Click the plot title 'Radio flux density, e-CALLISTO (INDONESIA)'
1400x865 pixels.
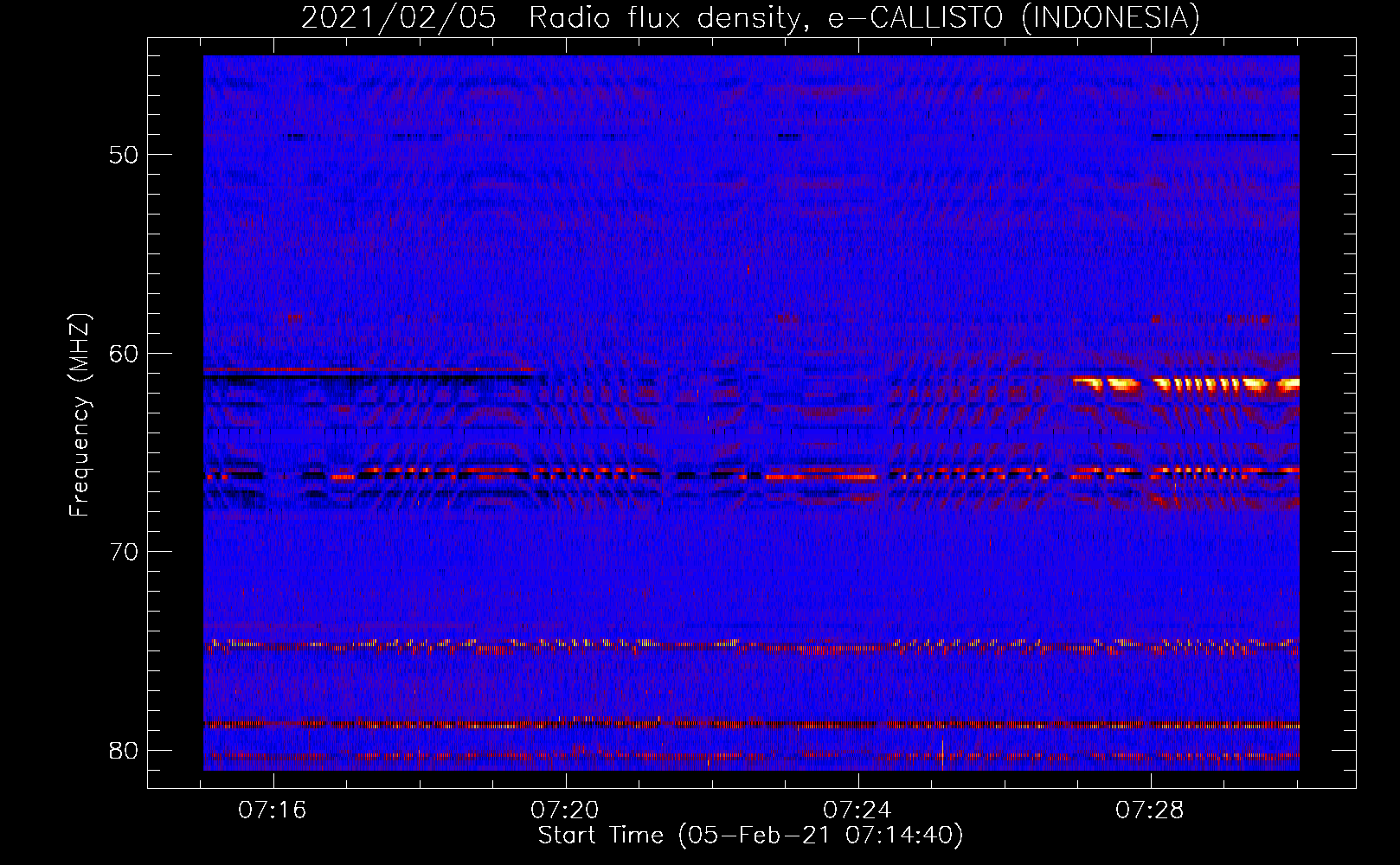point(864,18)
